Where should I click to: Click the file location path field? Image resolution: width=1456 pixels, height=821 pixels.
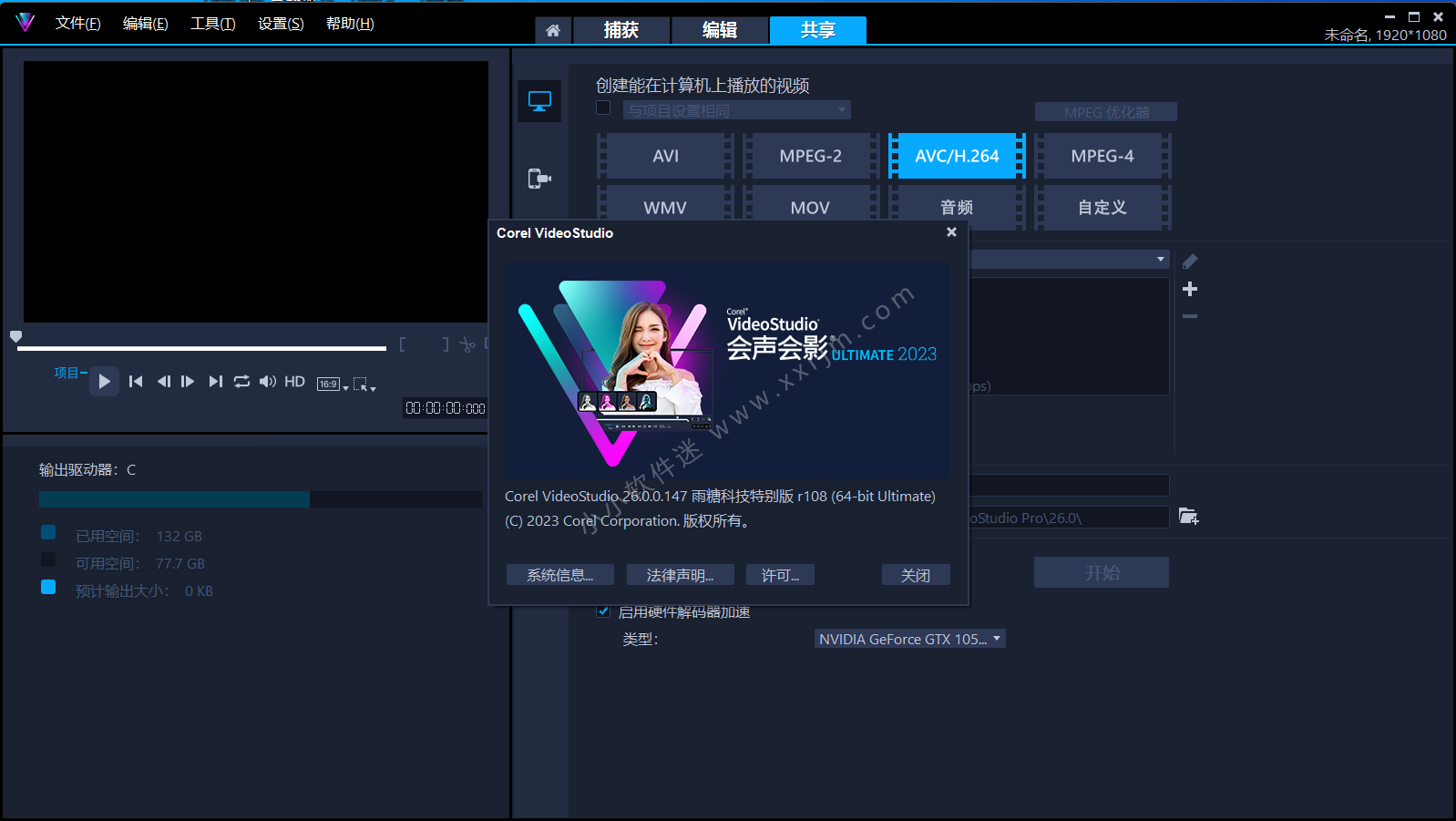pos(1069,518)
